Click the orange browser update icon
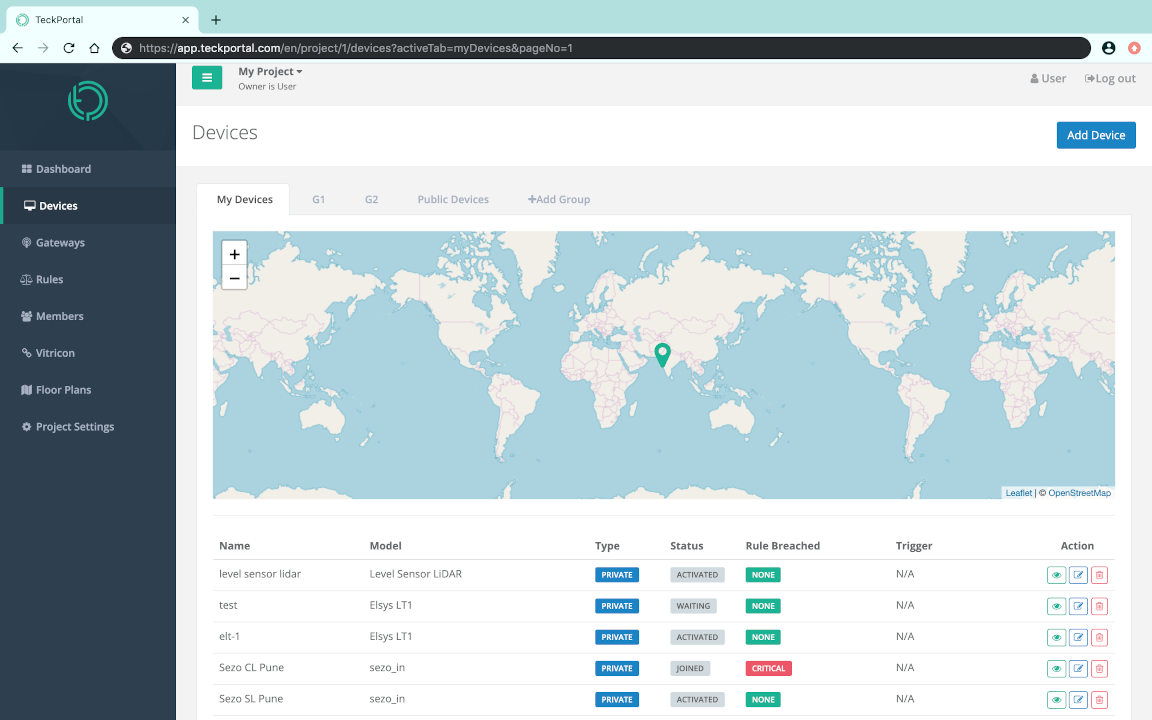Screen dimensions: 1152x720 pos(1134,48)
